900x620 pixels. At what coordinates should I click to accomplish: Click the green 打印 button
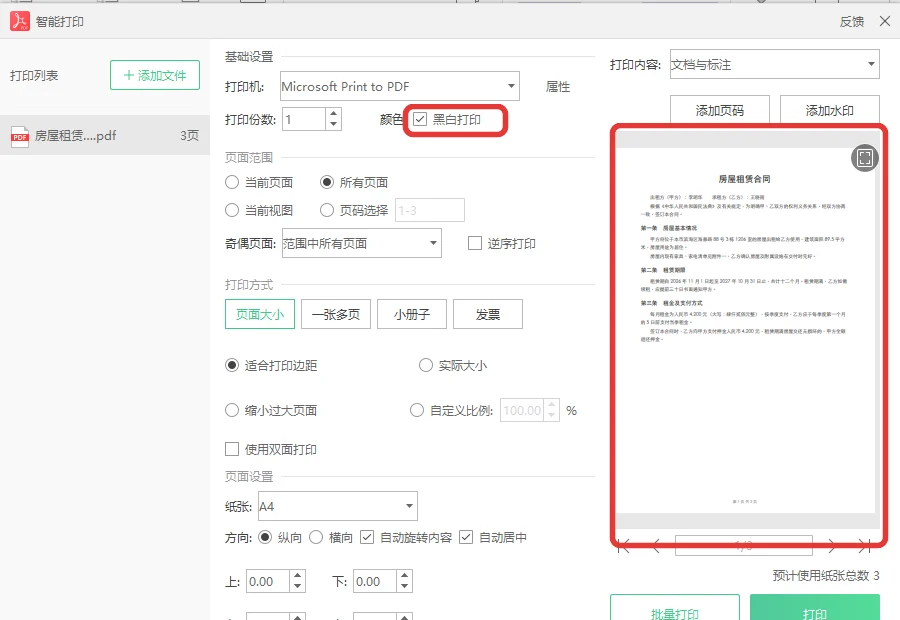coord(815,609)
